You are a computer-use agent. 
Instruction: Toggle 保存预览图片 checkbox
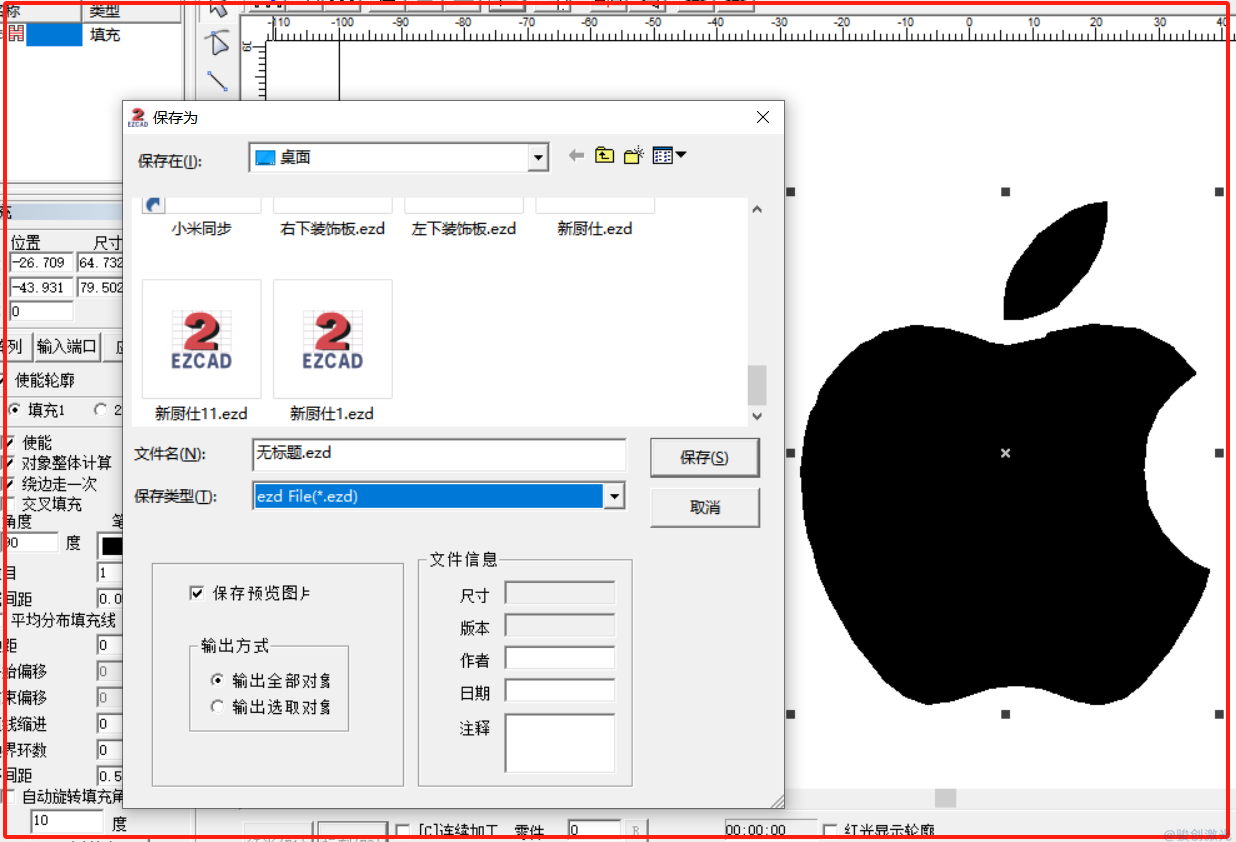(x=196, y=594)
